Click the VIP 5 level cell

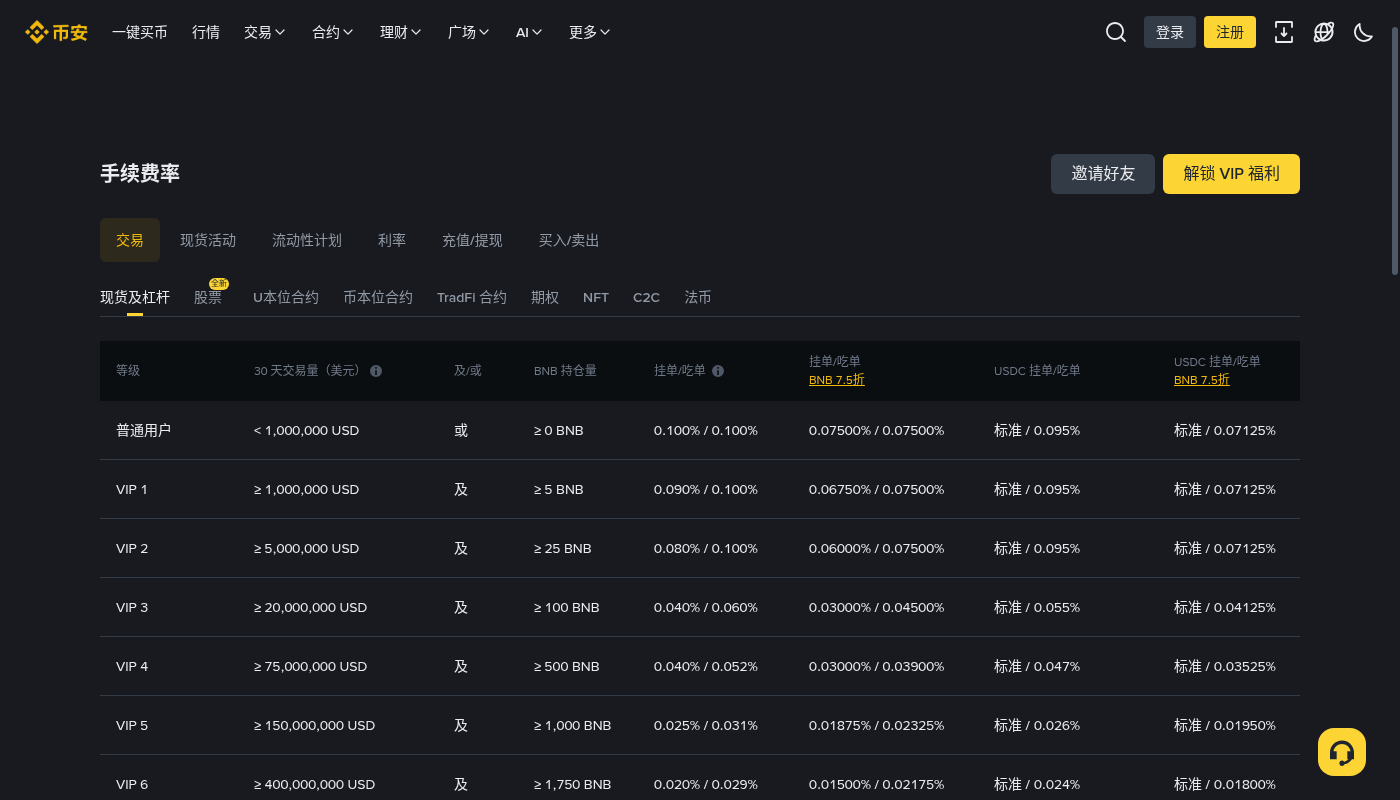[x=132, y=725]
